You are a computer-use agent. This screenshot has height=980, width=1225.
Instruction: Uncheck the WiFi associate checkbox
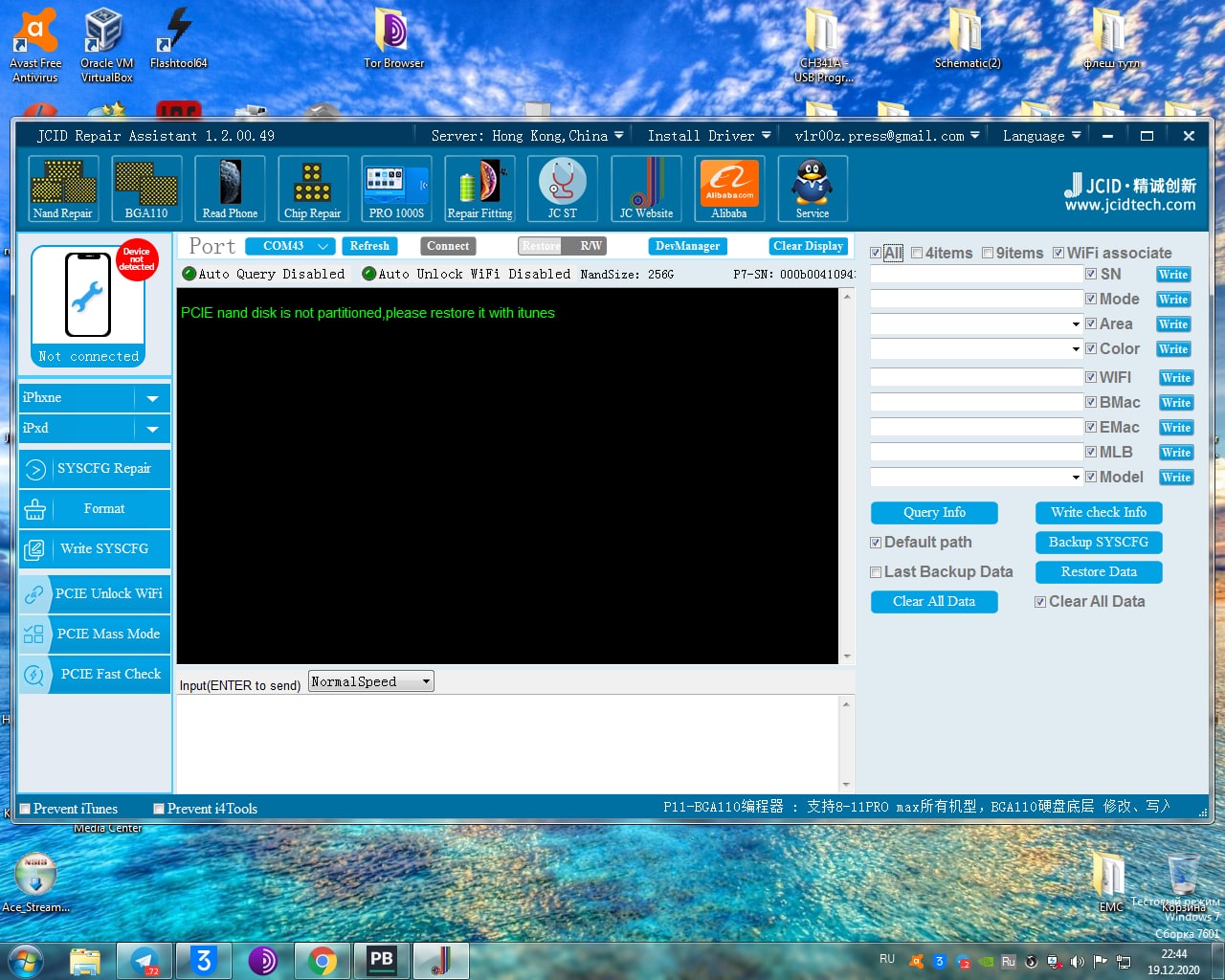[x=1058, y=254]
